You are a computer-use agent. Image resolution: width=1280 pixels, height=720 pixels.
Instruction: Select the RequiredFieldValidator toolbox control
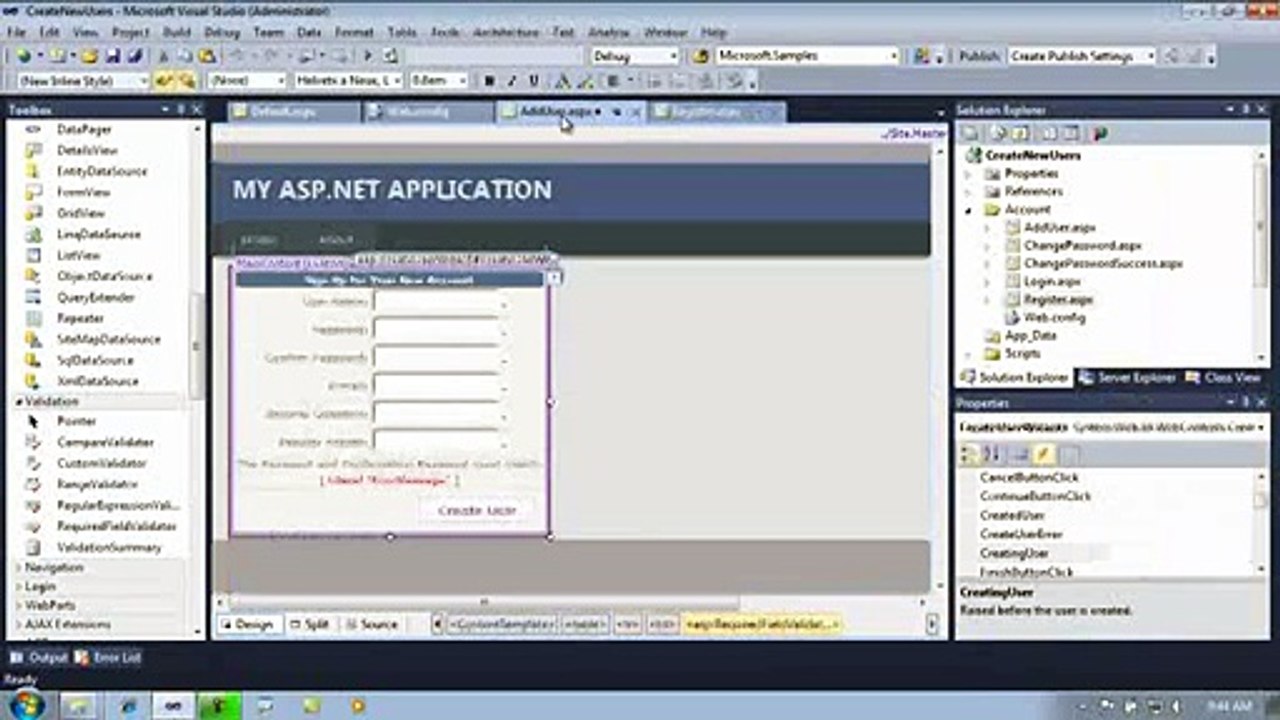coord(117,526)
